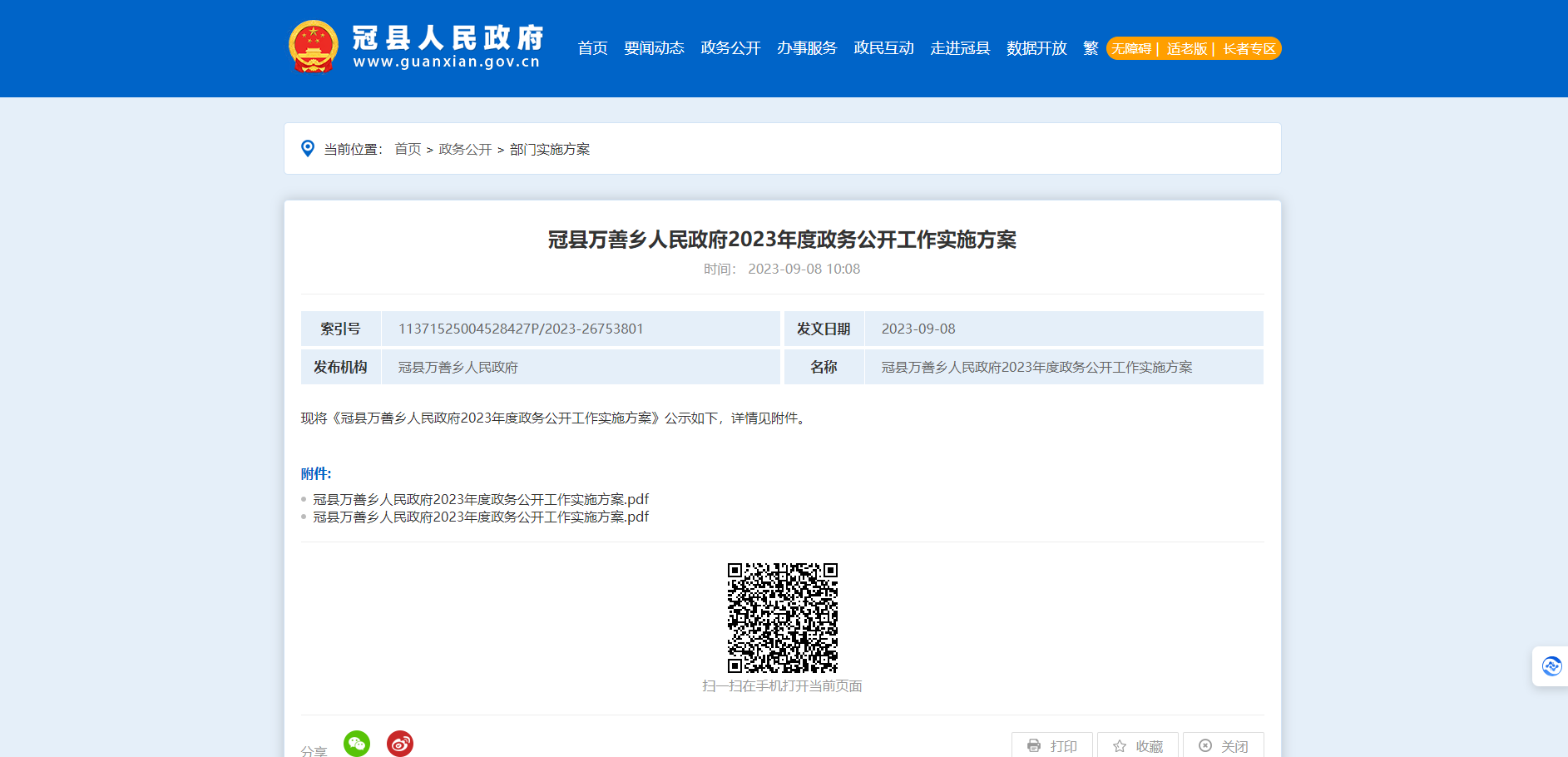Click the 发布机构 value 冠县万善乡人民政府
The image size is (1568, 757).
click(458, 367)
